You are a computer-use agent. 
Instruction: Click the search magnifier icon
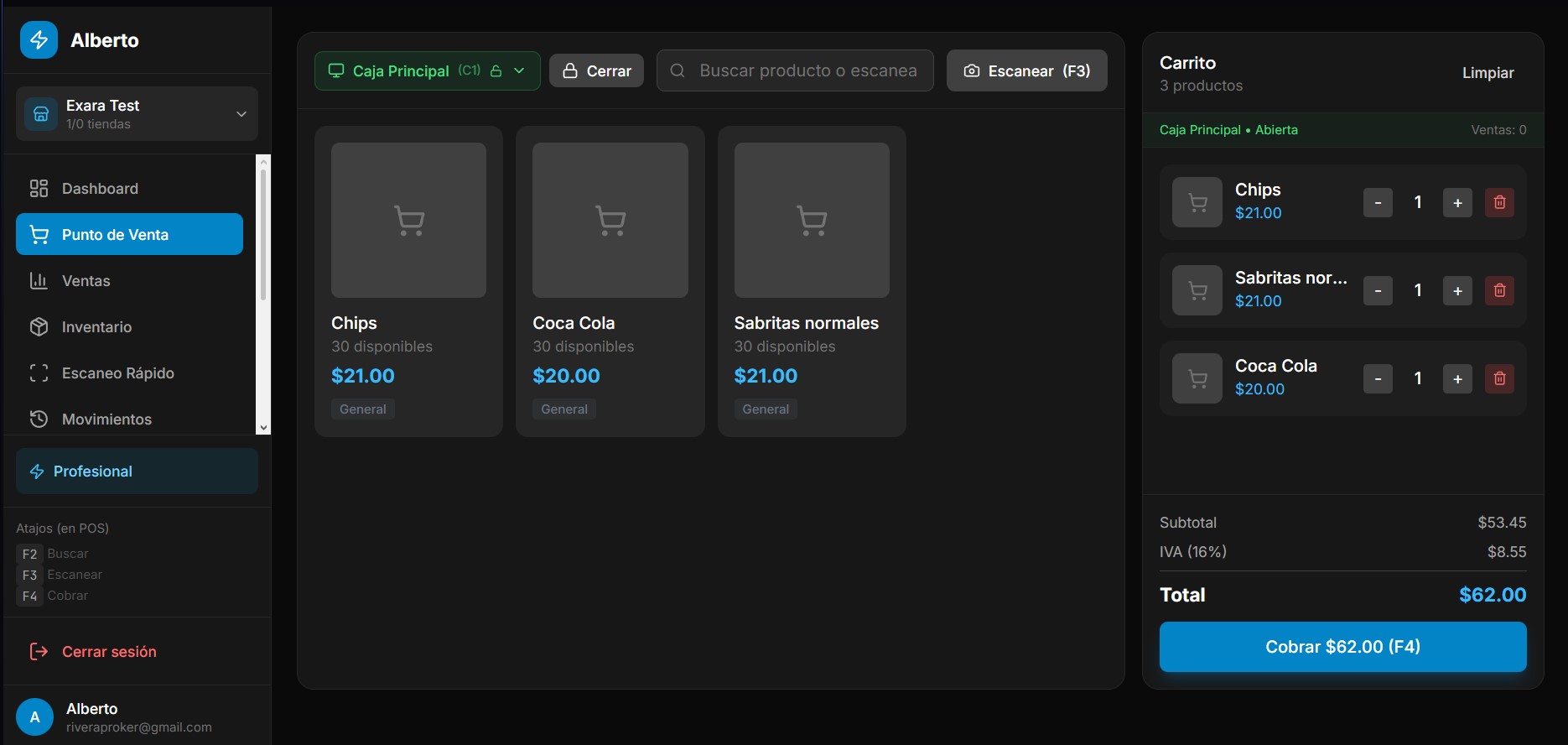pyautogui.click(x=678, y=70)
